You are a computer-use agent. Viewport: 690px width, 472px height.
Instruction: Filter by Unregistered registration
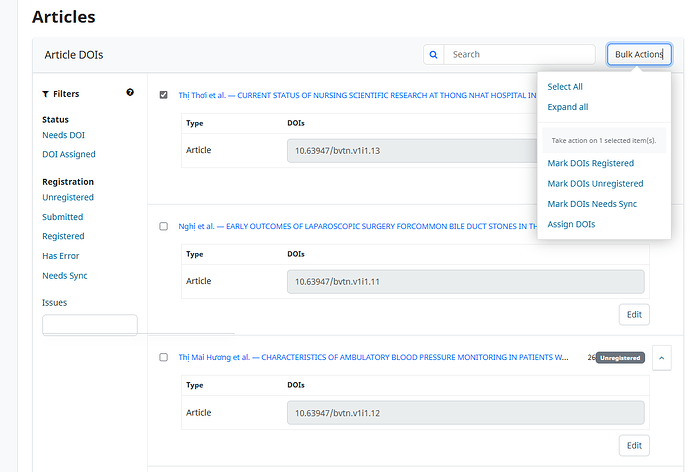(x=68, y=198)
